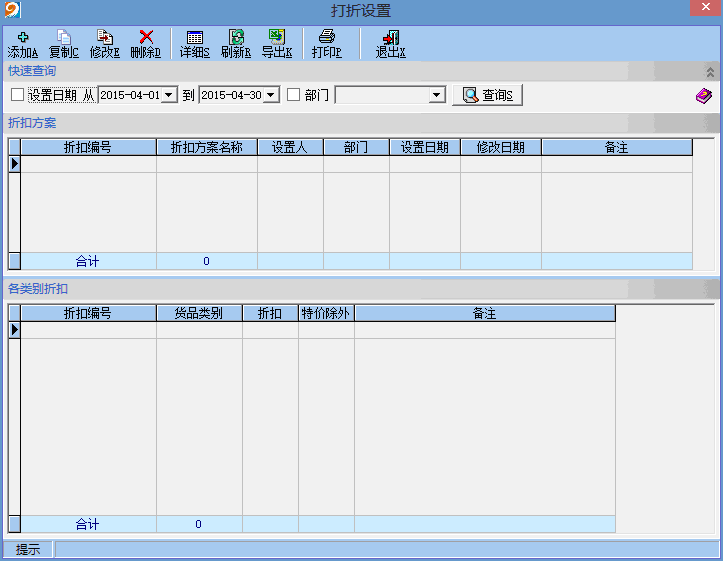Expand the department combo box list

point(436,95)
